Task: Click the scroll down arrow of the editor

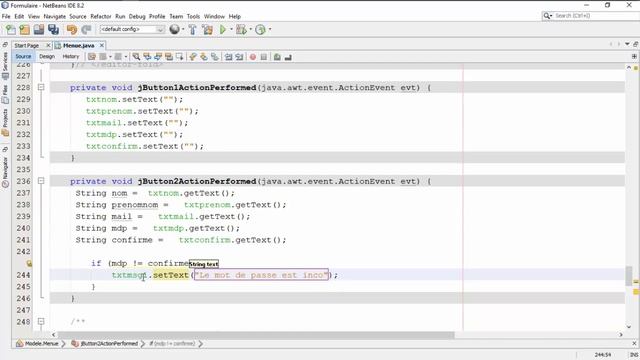Action: click(629, 327)
